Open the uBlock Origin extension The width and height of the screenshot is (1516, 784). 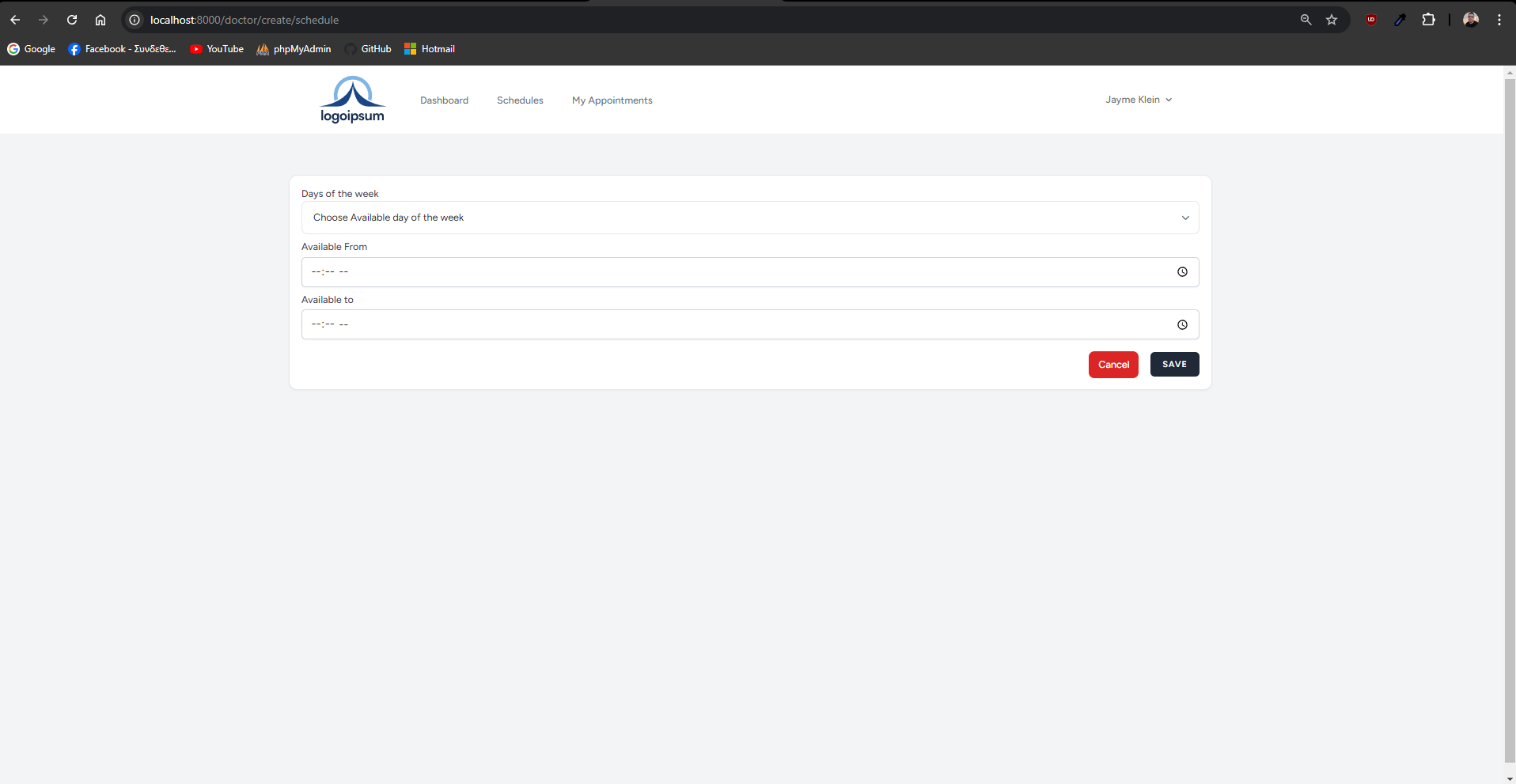1371,20
